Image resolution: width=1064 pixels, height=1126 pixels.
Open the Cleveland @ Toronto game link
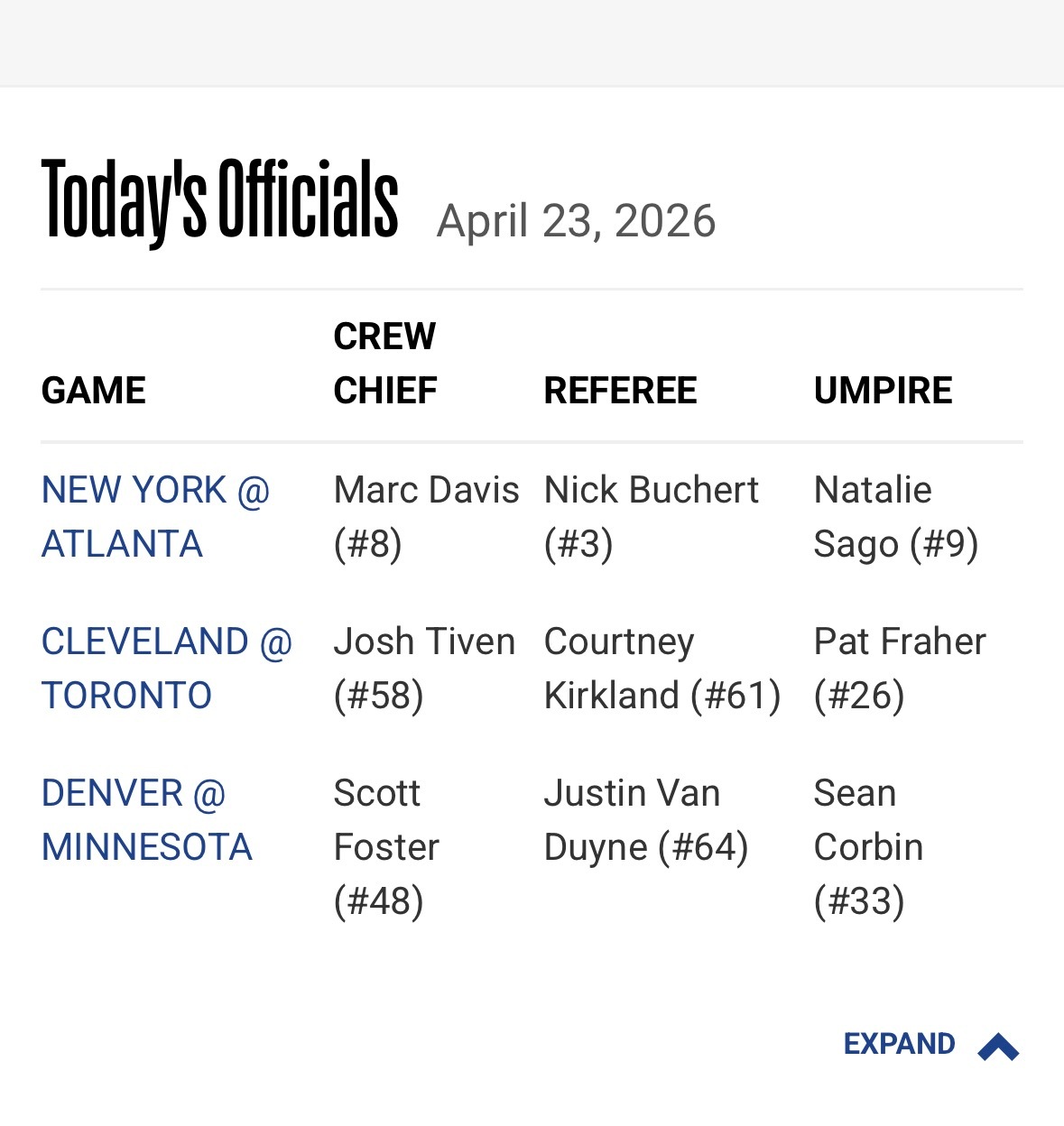[x=167, y=669]
